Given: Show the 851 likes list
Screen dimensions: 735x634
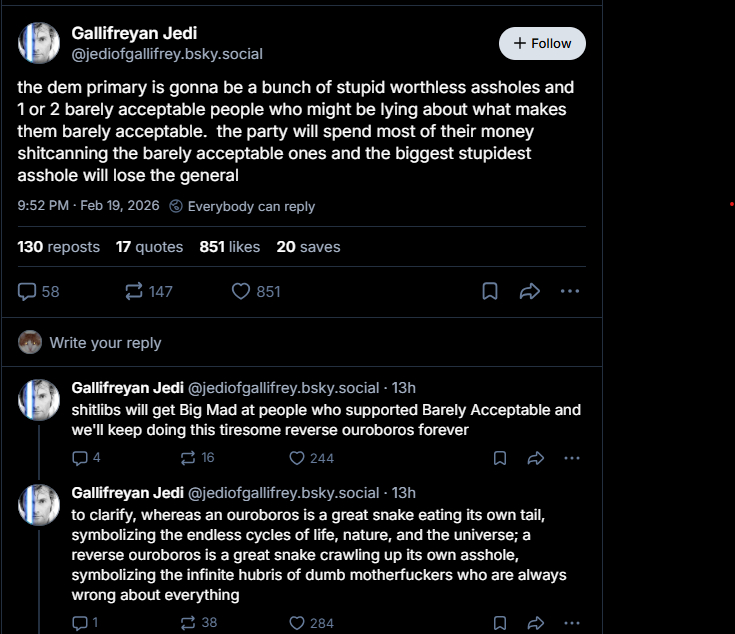Looking at the screenshot, I should tap(229, 246).
